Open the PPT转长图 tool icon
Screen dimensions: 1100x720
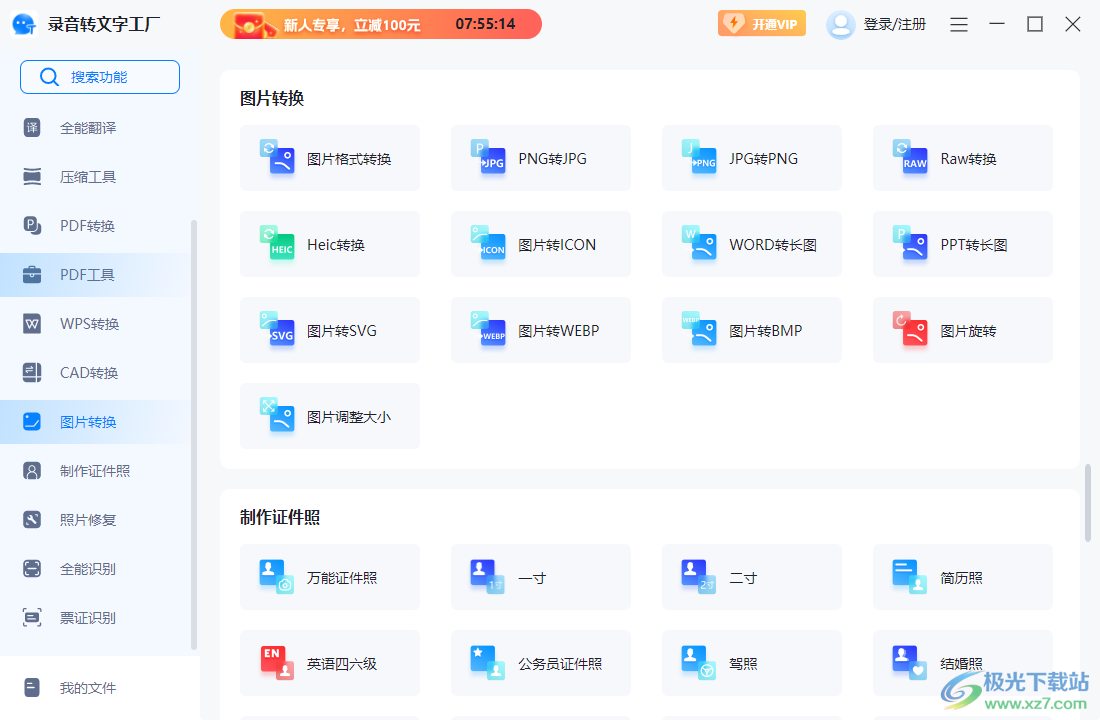pos(911,244)
